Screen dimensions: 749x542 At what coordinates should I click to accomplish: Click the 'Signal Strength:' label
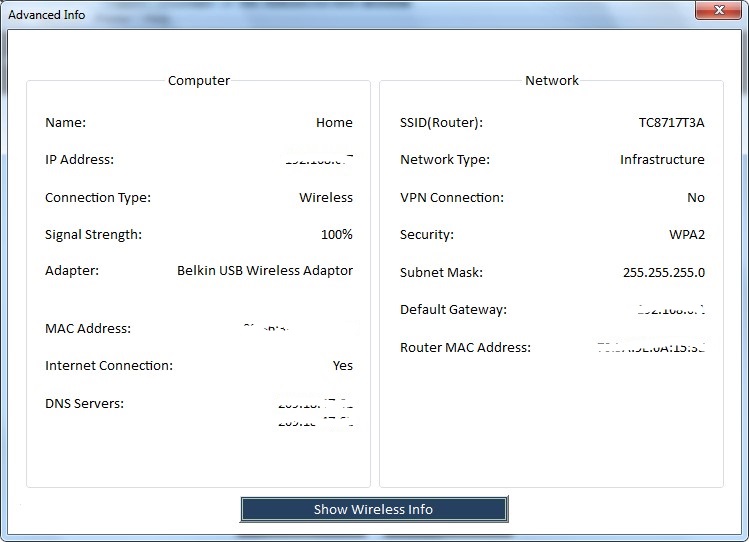(93, 235)
